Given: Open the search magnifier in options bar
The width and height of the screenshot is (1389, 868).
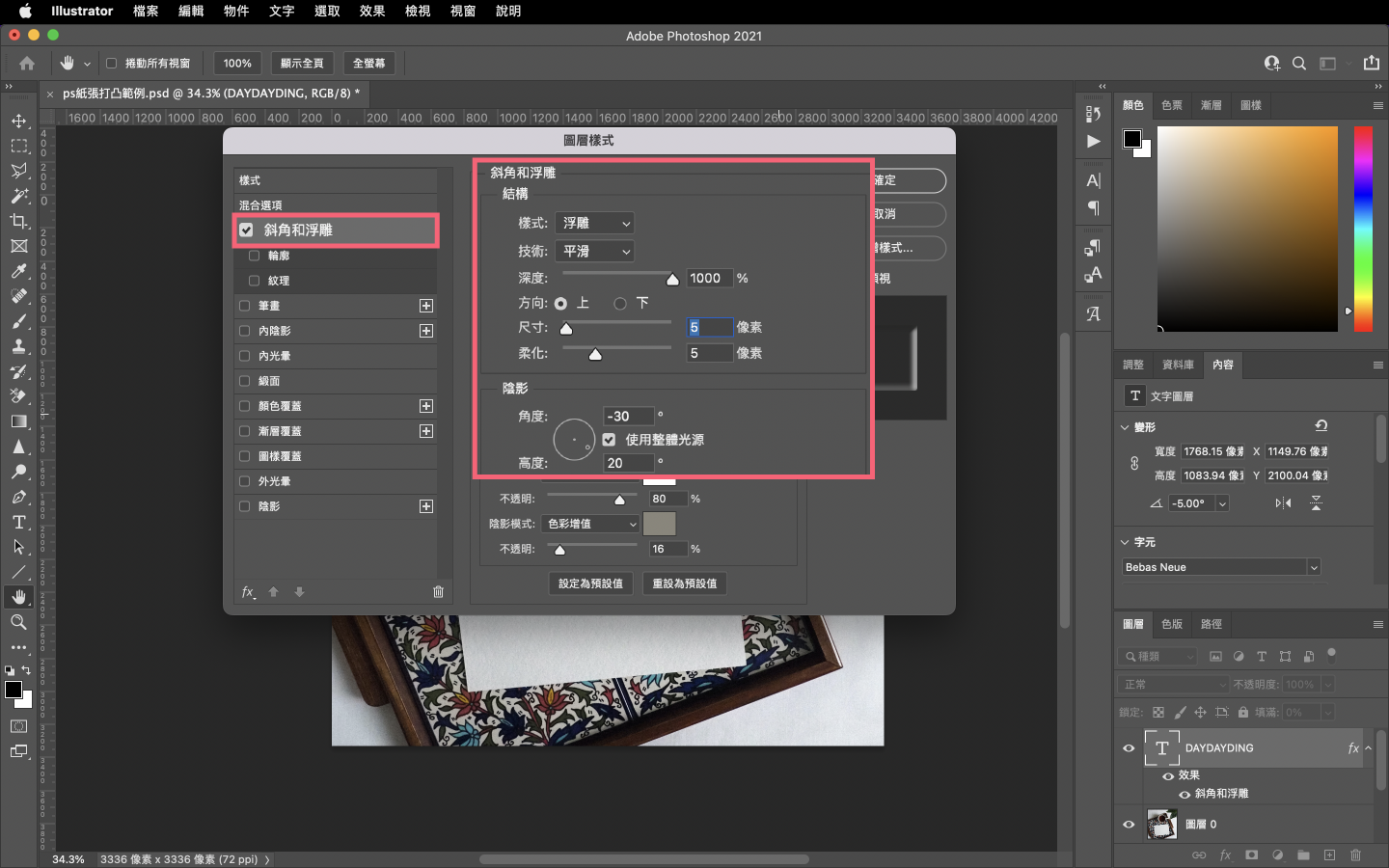Looking at the screenshot, I should (1299, 64).
